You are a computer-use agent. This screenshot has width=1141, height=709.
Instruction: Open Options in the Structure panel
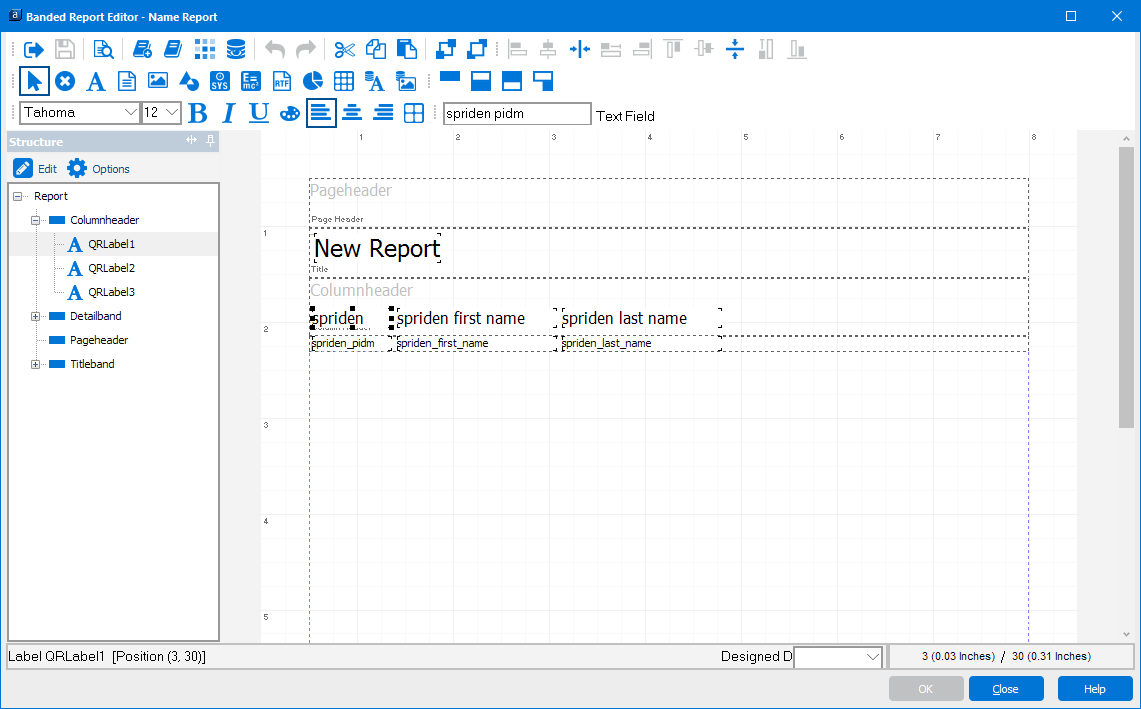(x=98, y=168)
